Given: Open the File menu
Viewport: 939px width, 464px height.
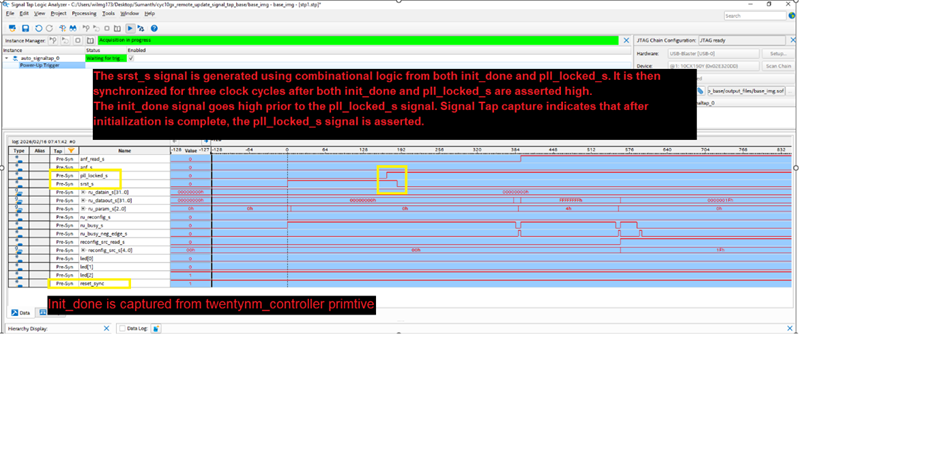Looking at the screenshot, I should [x=10, y=13].
